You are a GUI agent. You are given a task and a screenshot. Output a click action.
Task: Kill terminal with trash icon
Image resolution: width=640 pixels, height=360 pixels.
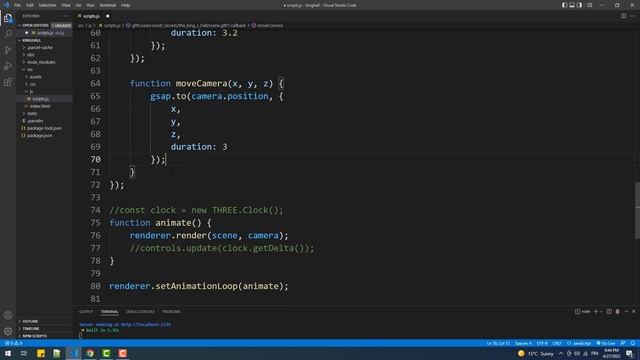tap(618, 311)
